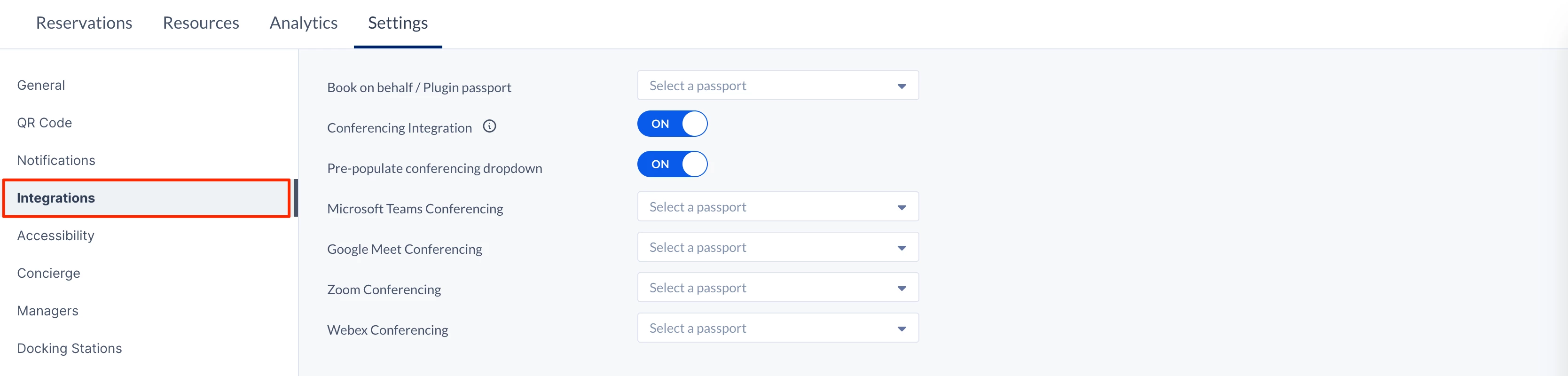Screen dimensions: 1568x376
Task: Turn off the Conferencing Integration toggle
Action: pos(672,124)
